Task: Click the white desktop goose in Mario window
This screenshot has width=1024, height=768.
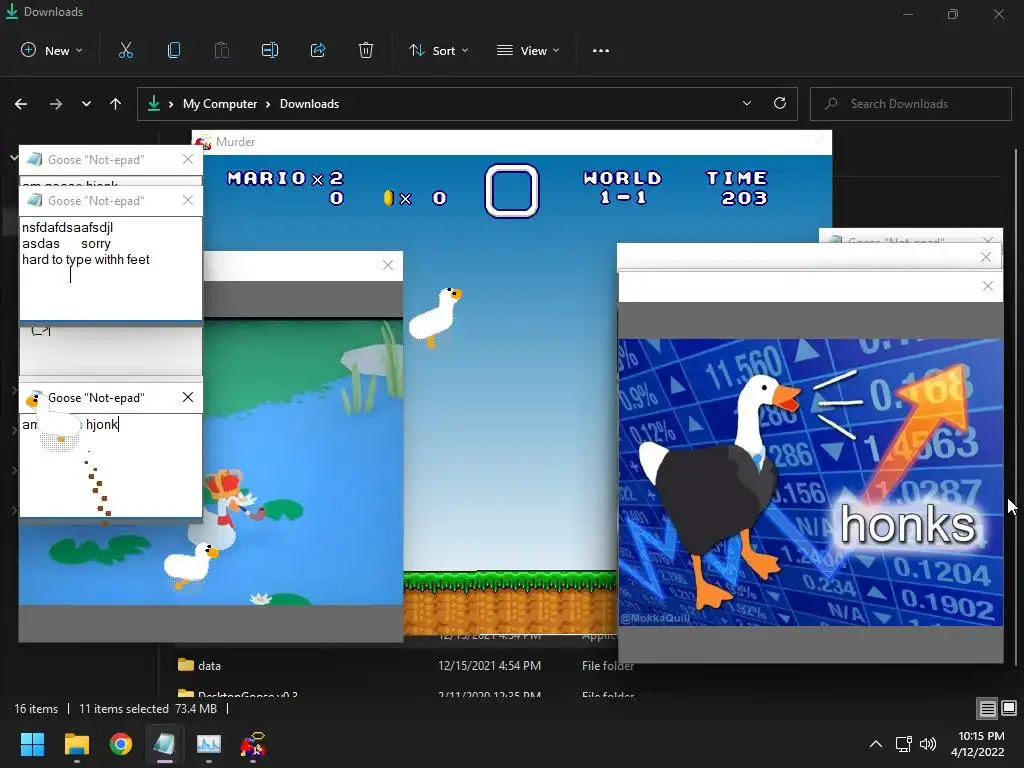Action: [x=436, y=317]
